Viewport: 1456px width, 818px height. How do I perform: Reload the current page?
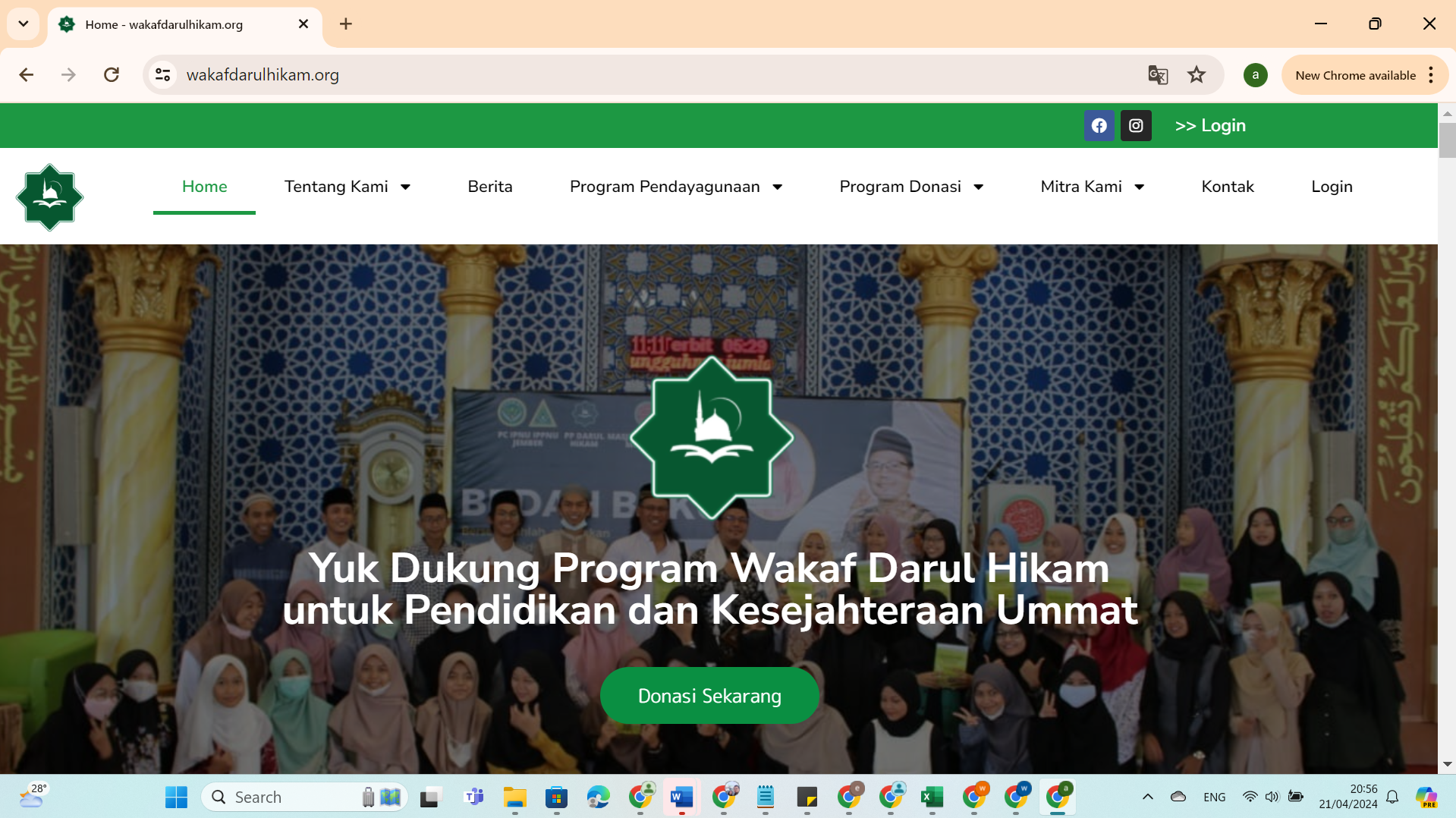pyautogui.click(x=112, y=75)
